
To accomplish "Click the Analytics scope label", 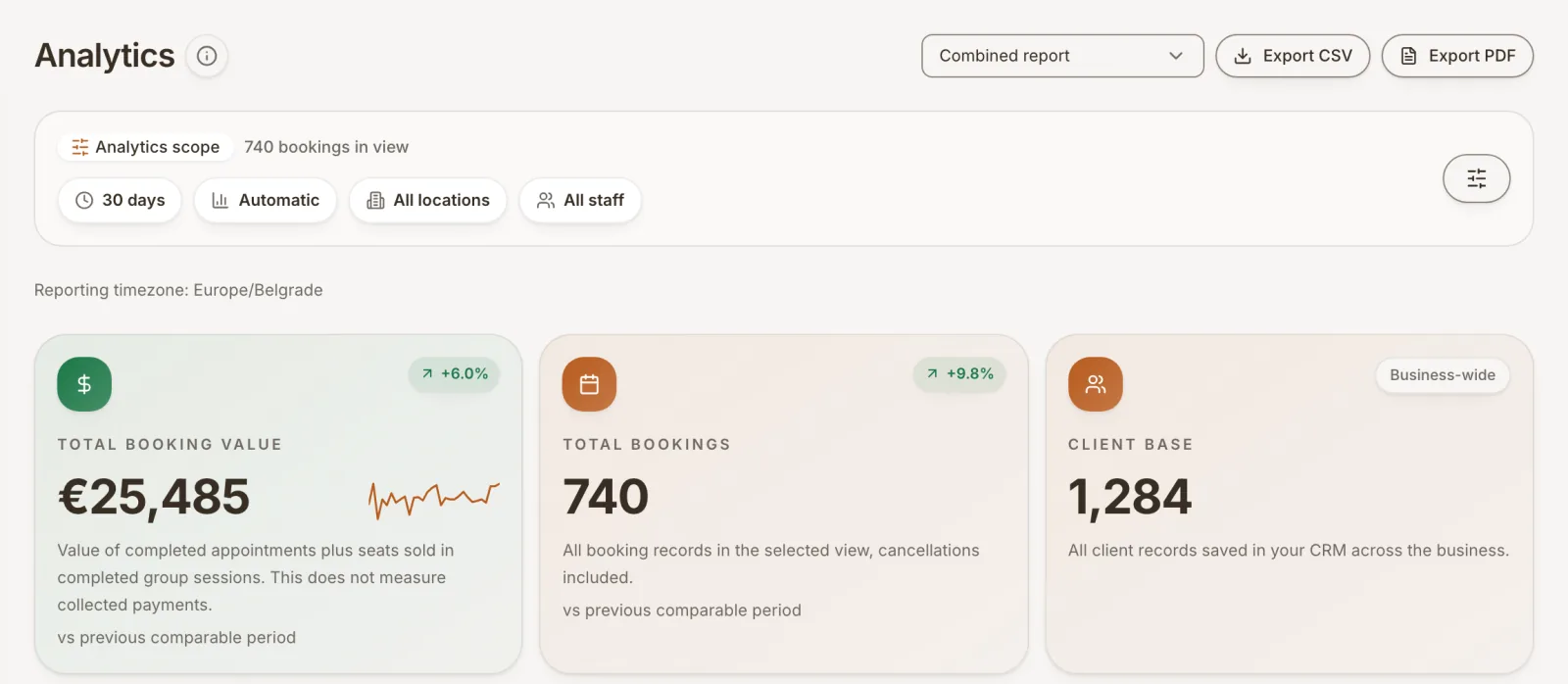I will pyautogui.click(x=146, y=147).
